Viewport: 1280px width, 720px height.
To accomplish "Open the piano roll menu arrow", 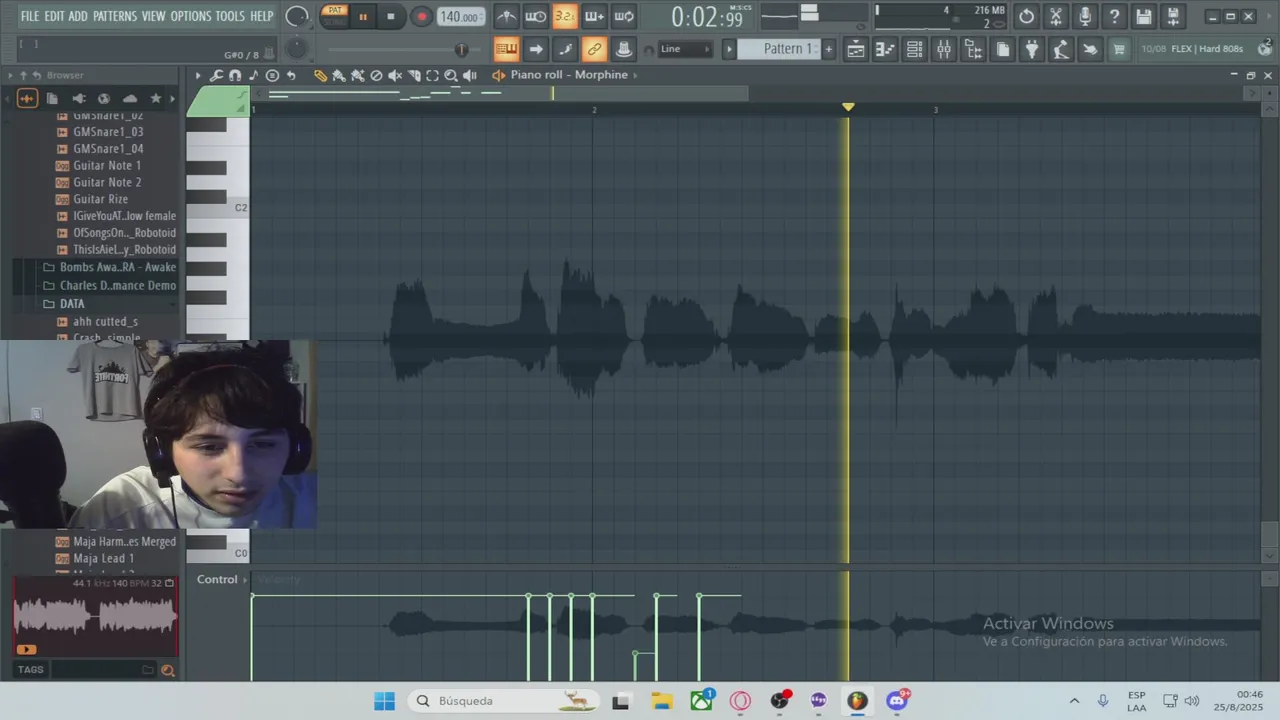I will coord(197,75).
